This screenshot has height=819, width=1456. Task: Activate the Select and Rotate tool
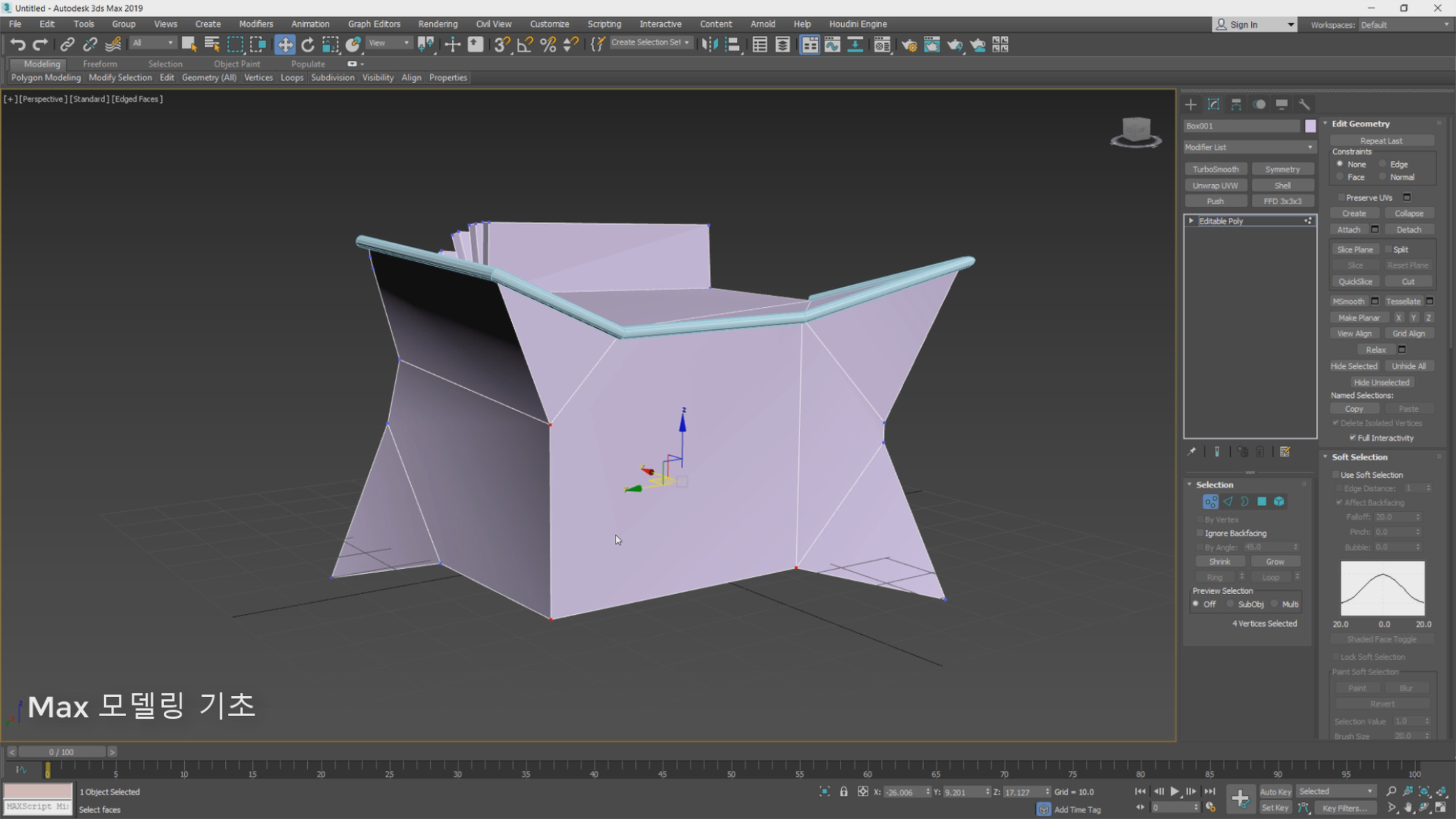(308, 44)
